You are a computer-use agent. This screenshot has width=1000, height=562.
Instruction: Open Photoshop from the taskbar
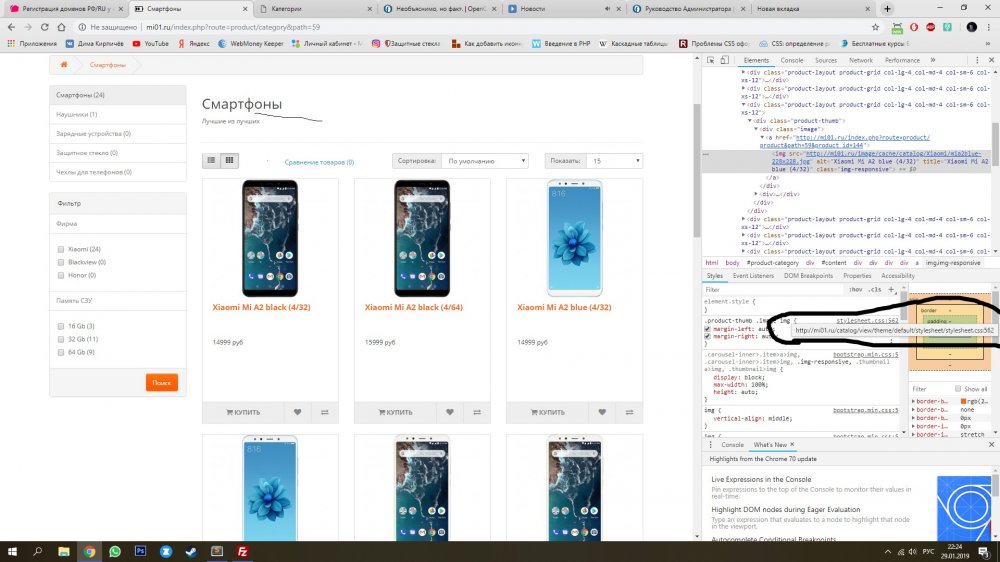coord(140,551)
